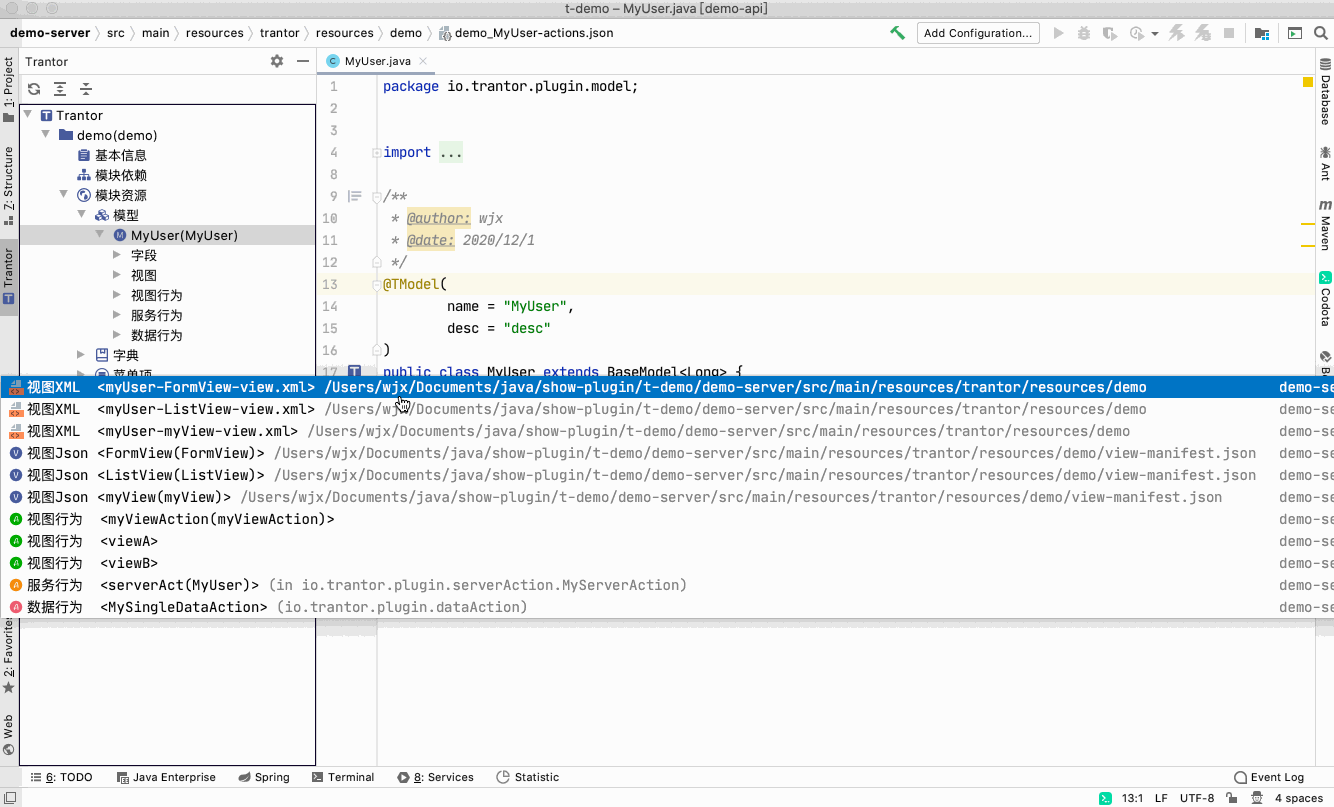Open the Statistic tool window
1334x807 pixels.
click(528, 777)
